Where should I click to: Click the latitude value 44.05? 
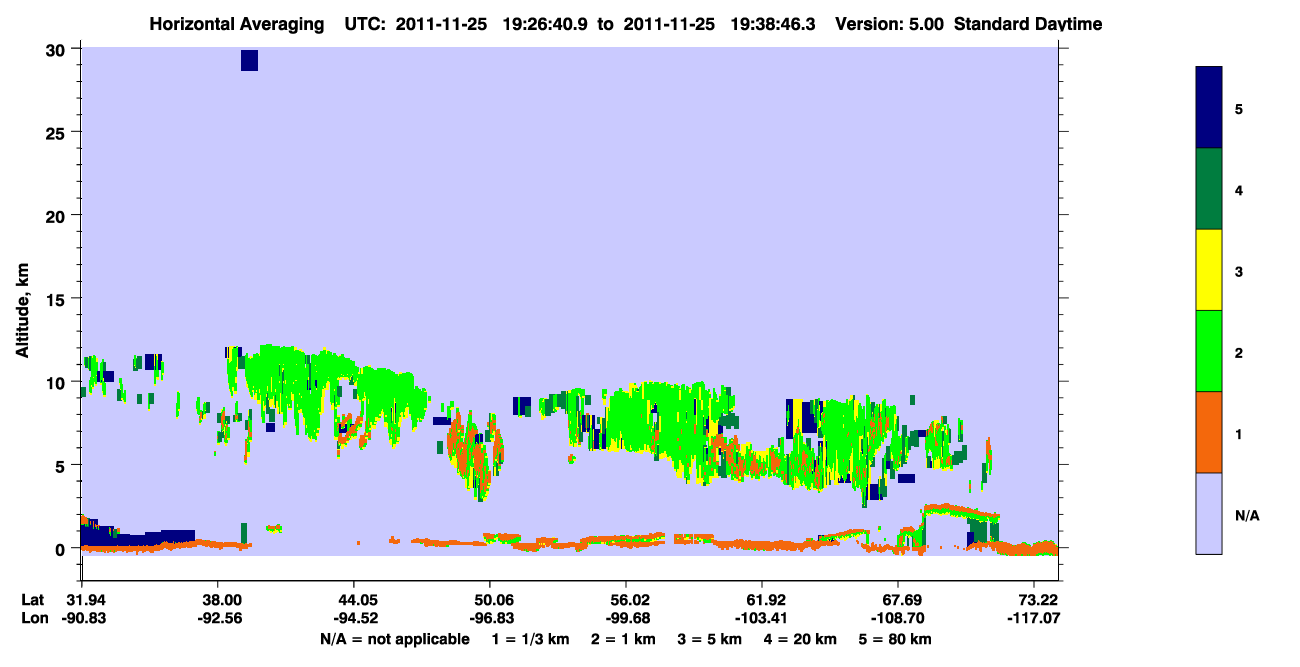coord(354,600)
